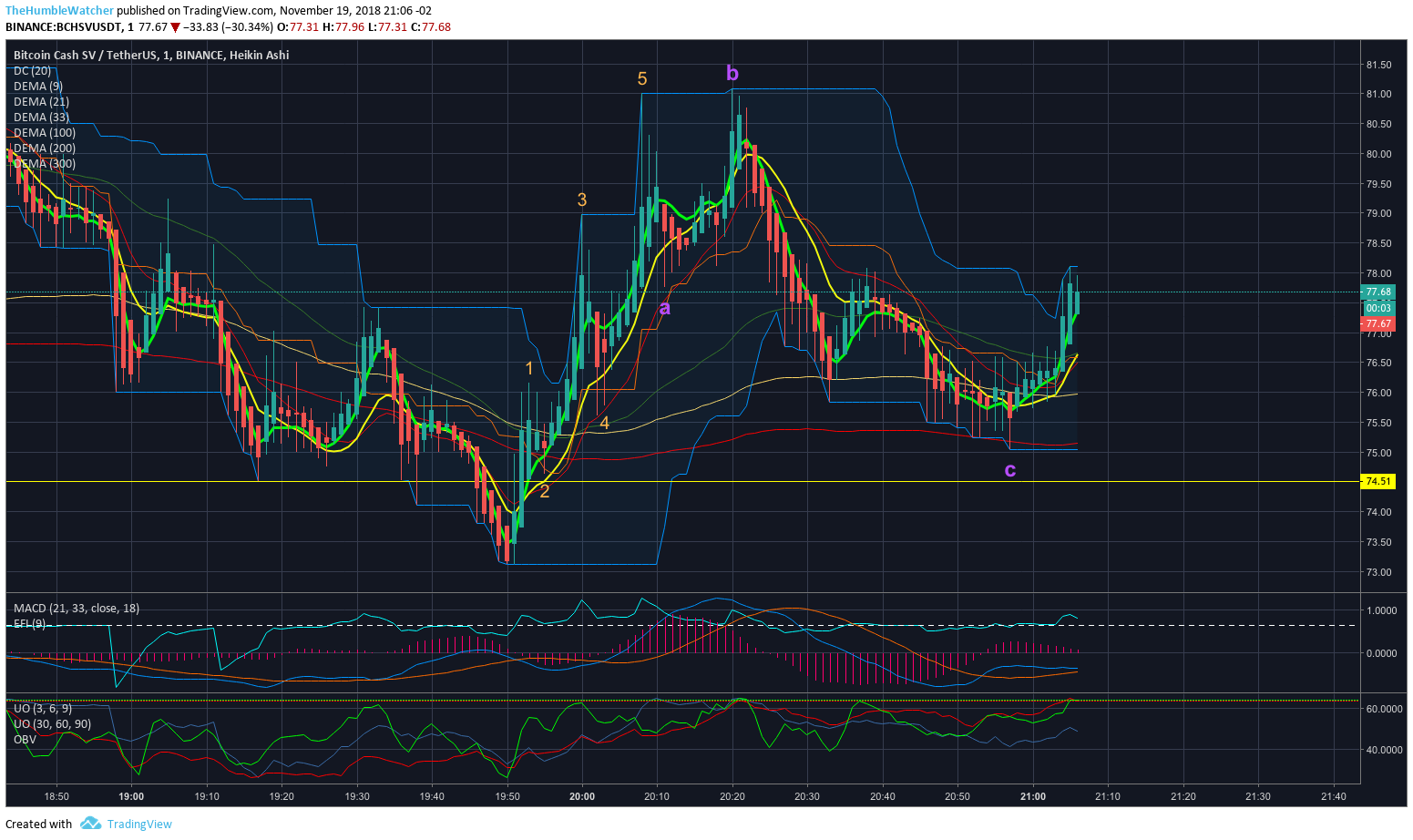This screenshot has width=1413, height=840.
Task: Click the UO (30, 60, 90) indicator label
Action: [x=52, y=723]
